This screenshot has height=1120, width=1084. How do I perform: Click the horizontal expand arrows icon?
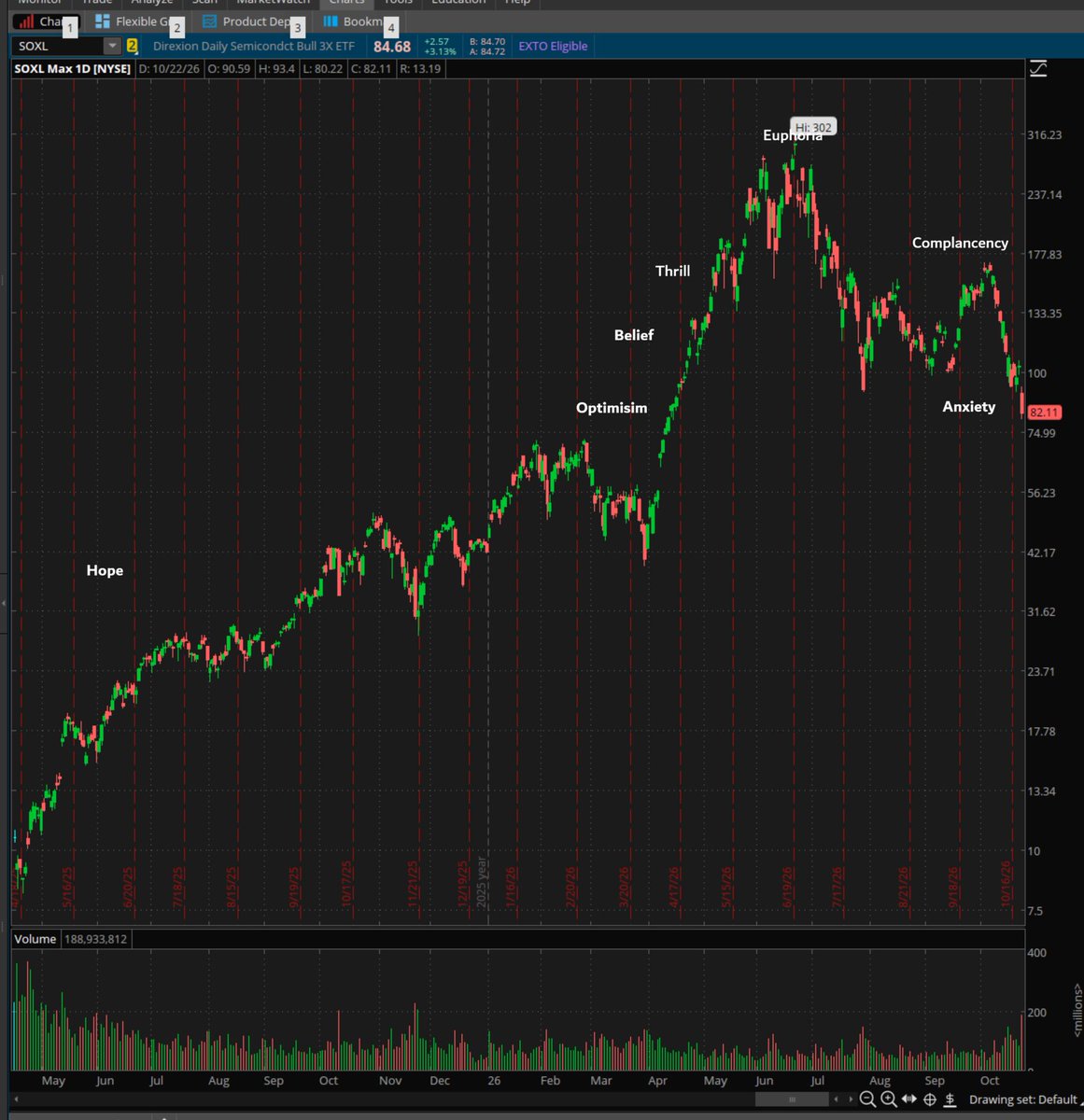[909, 1099]
